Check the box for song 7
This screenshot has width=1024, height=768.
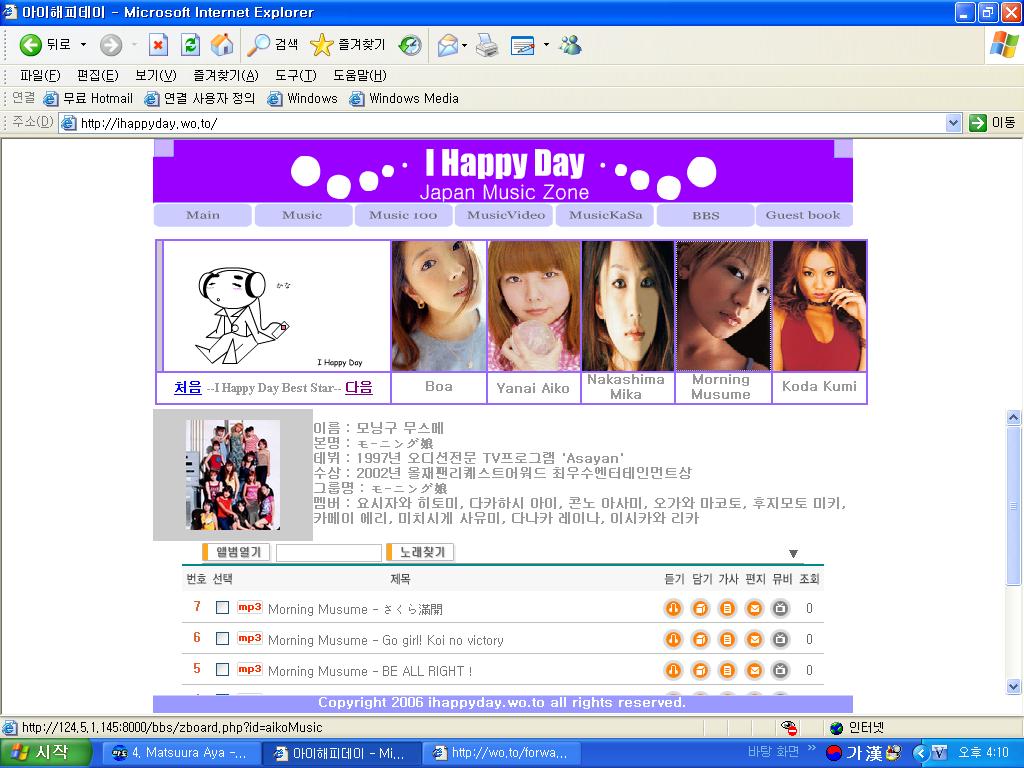pyautogui.click(x=222, y=607)
